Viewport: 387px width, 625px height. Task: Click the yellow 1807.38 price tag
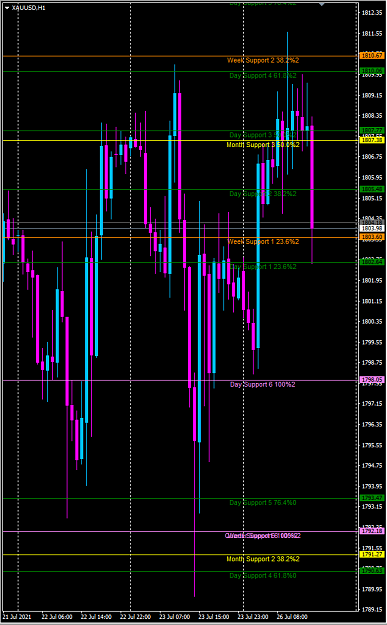(372, 140)
